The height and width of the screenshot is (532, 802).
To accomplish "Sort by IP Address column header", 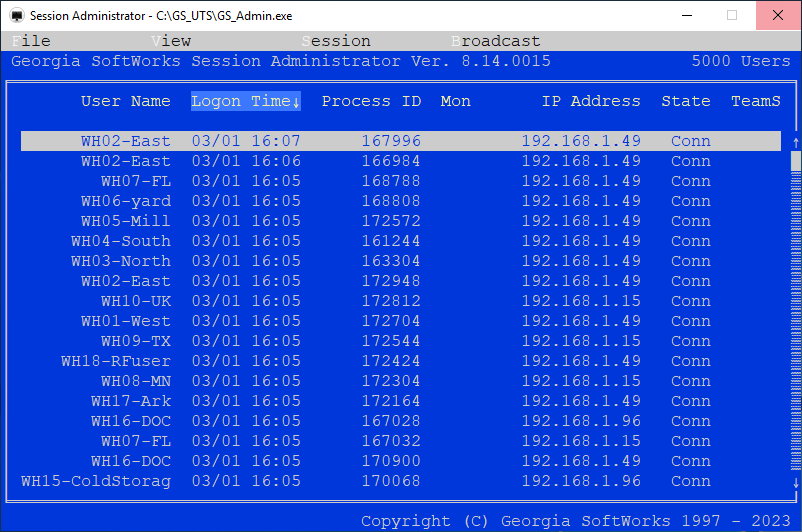I will [591, 101].
